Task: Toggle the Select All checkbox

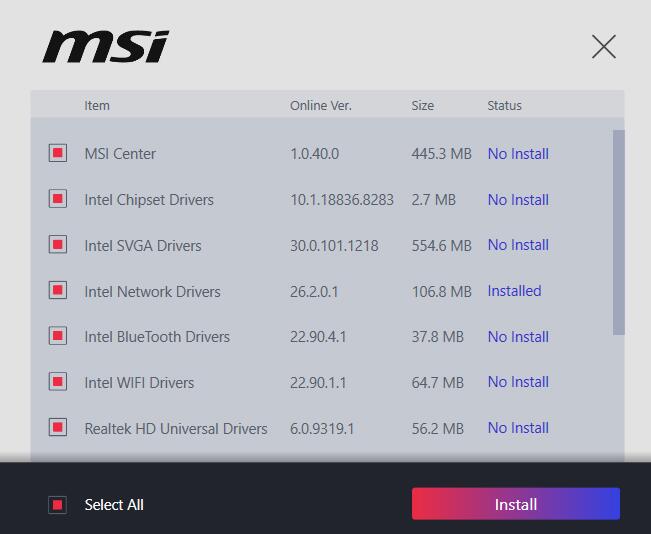Action: tap(58, 505)
